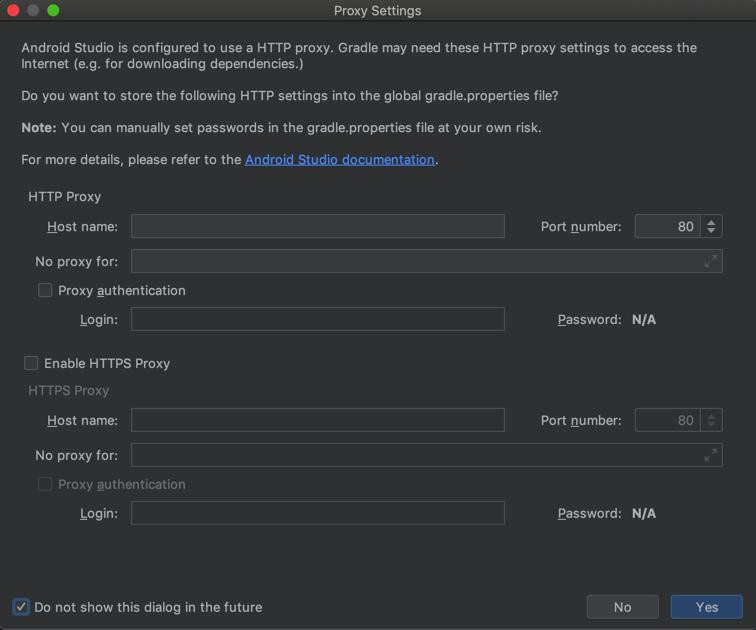Image resolution: width=756 pixels, height=630 pixels.
Task: Focus the HTTP 'No proxy for' field
Action: (427, 261)
